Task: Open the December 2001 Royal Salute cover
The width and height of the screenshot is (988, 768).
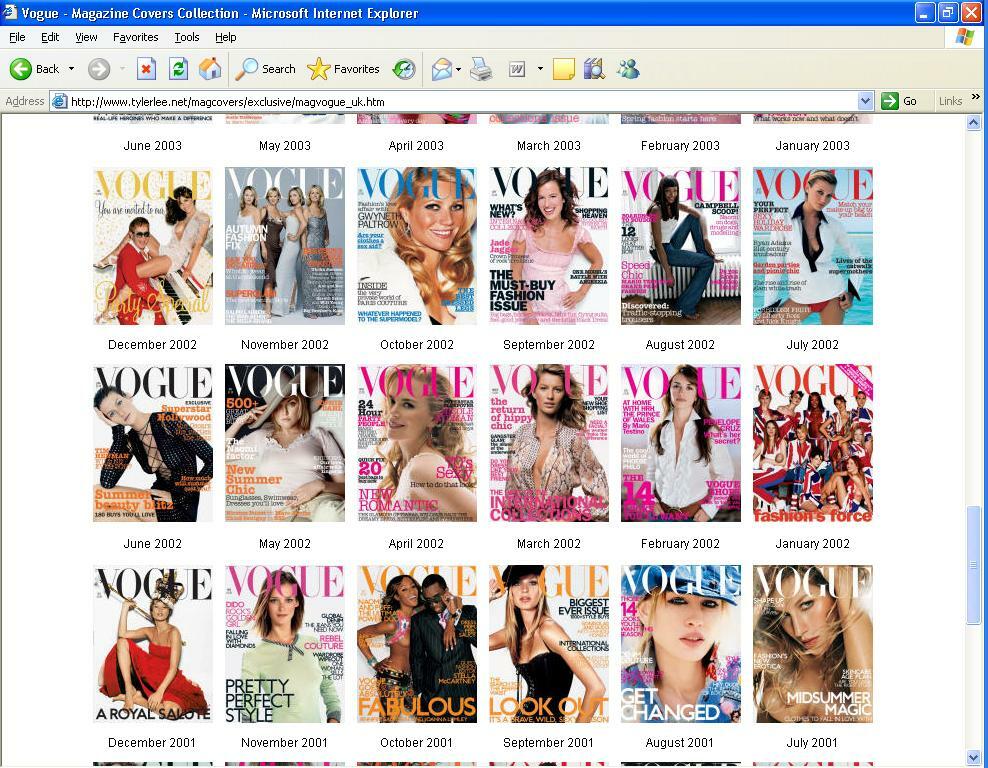Action: [x=152, y=644]
